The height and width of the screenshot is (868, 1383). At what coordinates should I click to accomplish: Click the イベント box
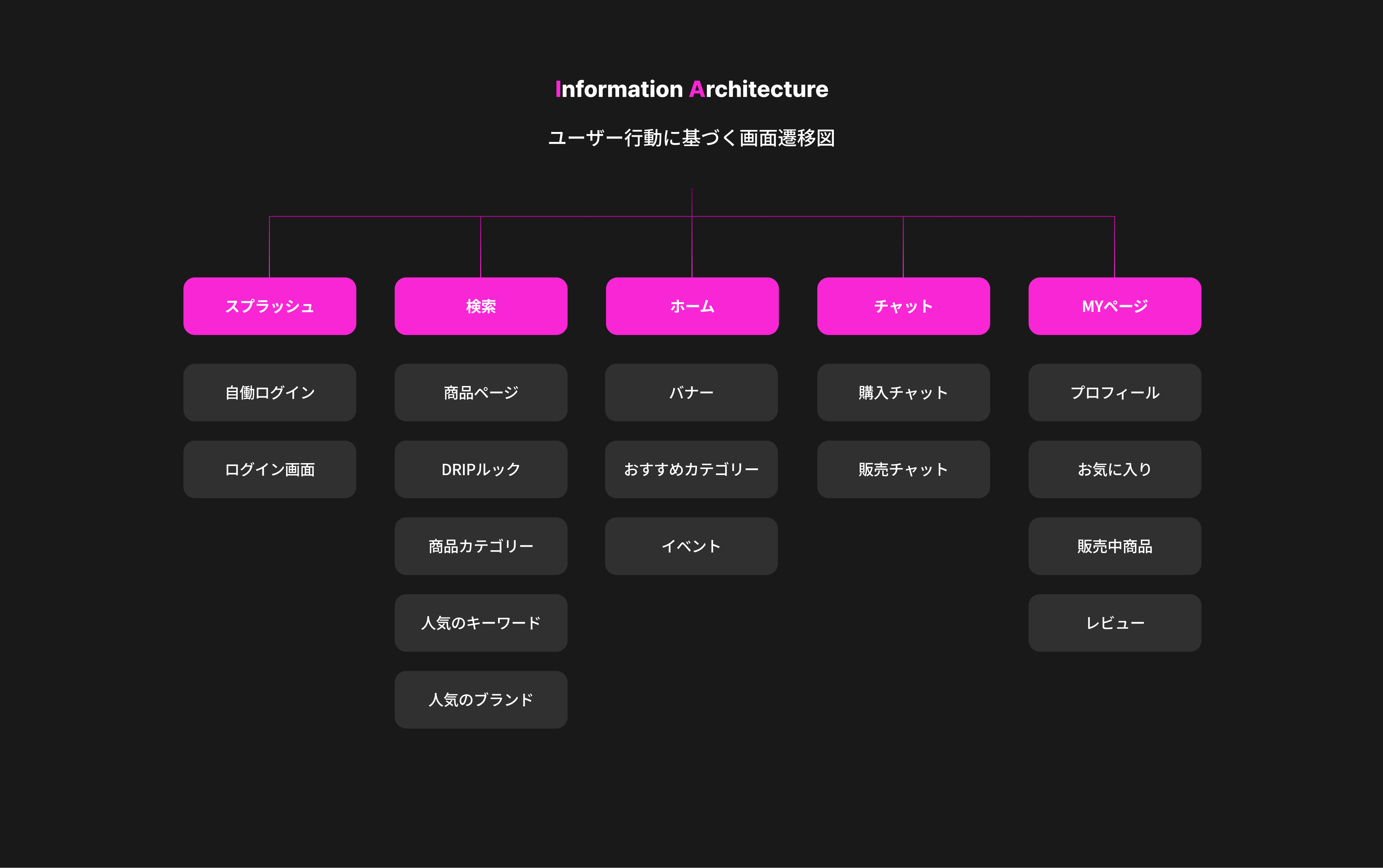click(691, 546)
